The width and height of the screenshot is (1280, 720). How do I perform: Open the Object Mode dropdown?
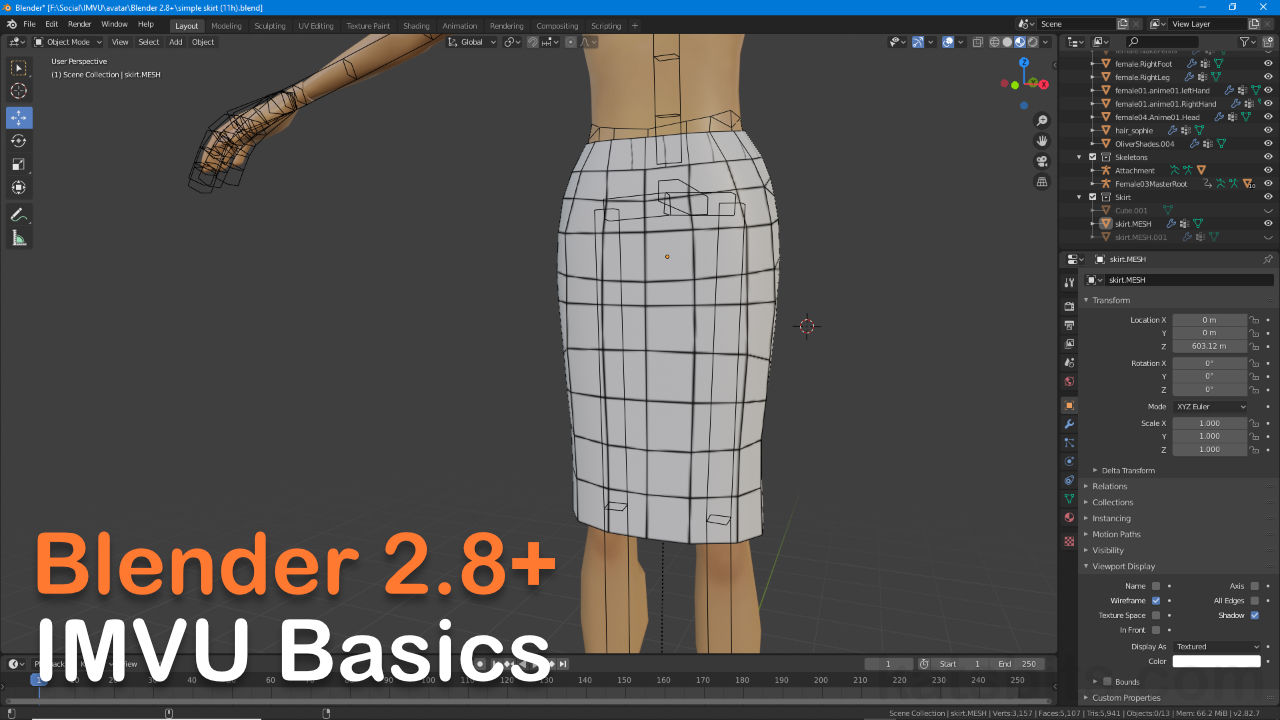coord(68,42)
